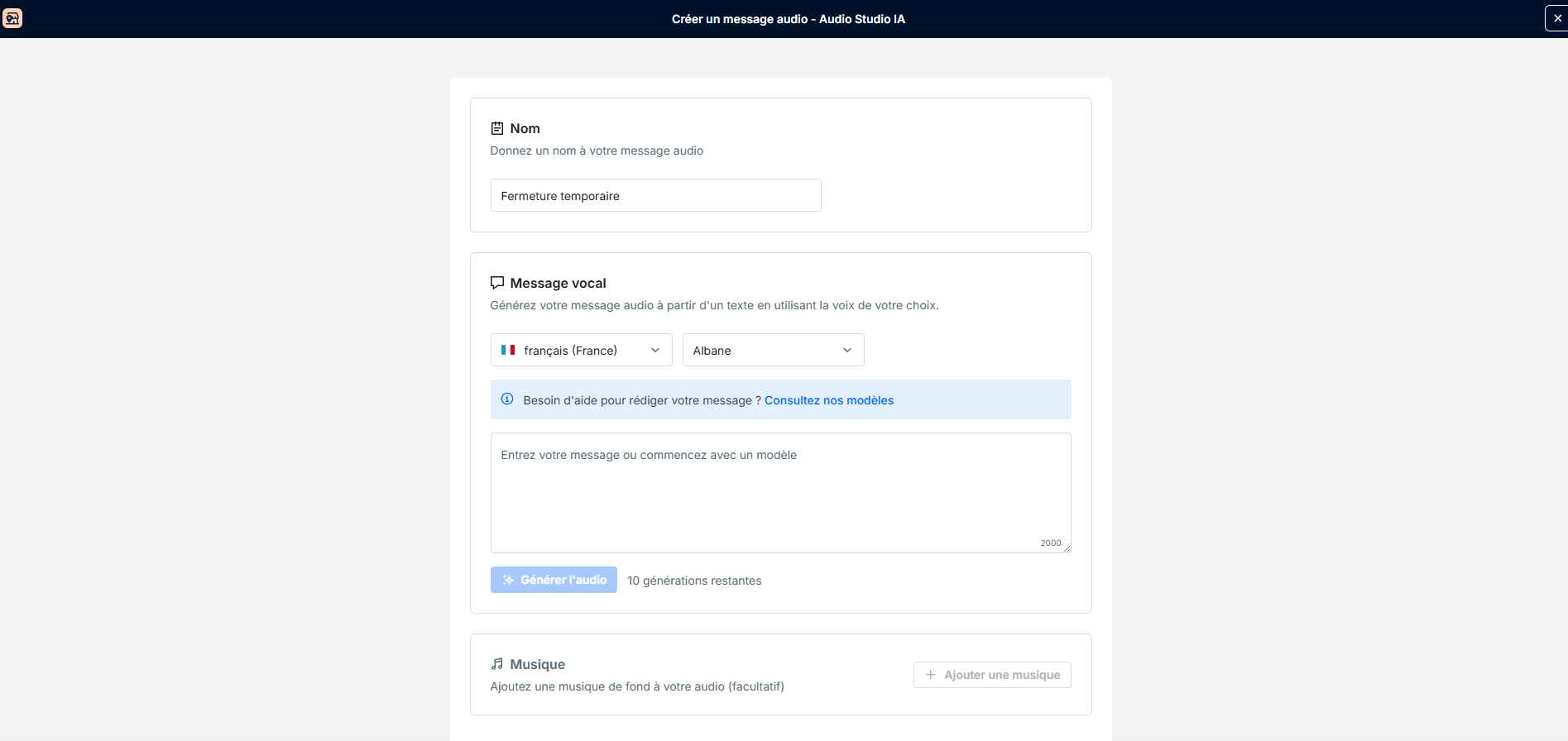Focus the Fermeture temporaire name field
The height and width of the screenshot is (741, 1568).
click(x=656, y=195)
